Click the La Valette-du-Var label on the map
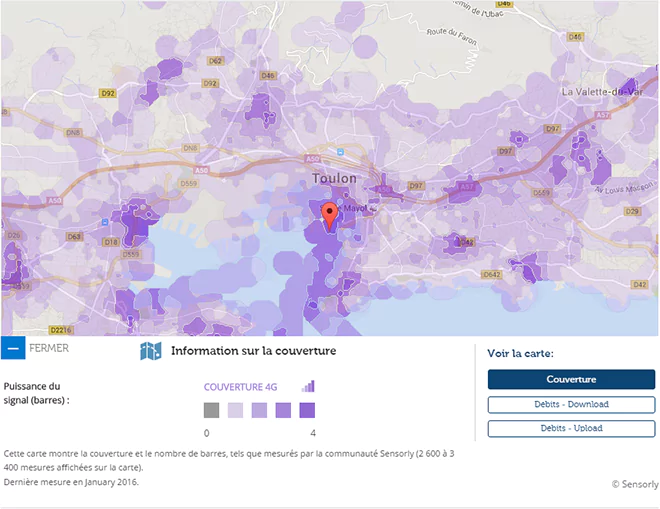The height and width of the screenshot is (509, 660). [602, 91]
